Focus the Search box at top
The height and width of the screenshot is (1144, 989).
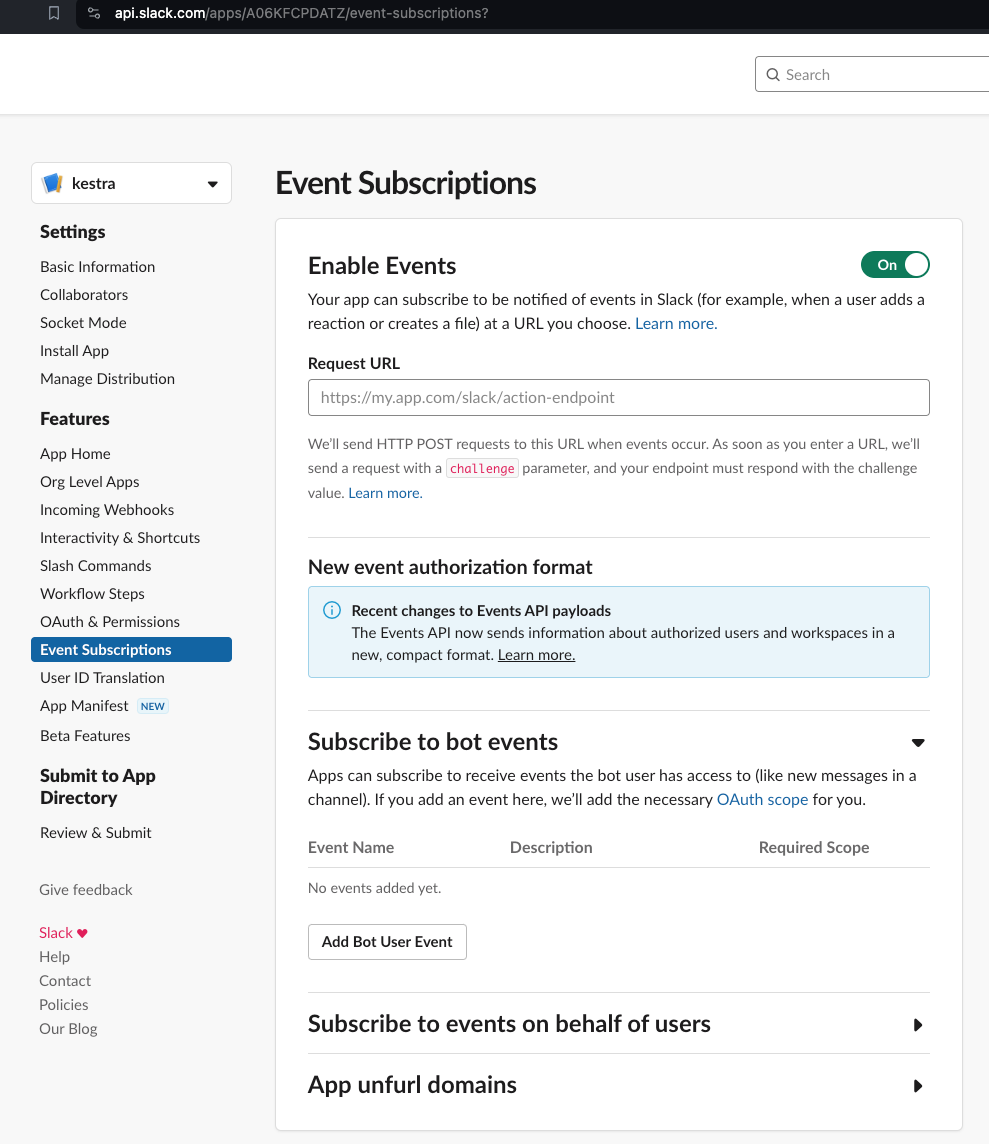tap(880, 75)
